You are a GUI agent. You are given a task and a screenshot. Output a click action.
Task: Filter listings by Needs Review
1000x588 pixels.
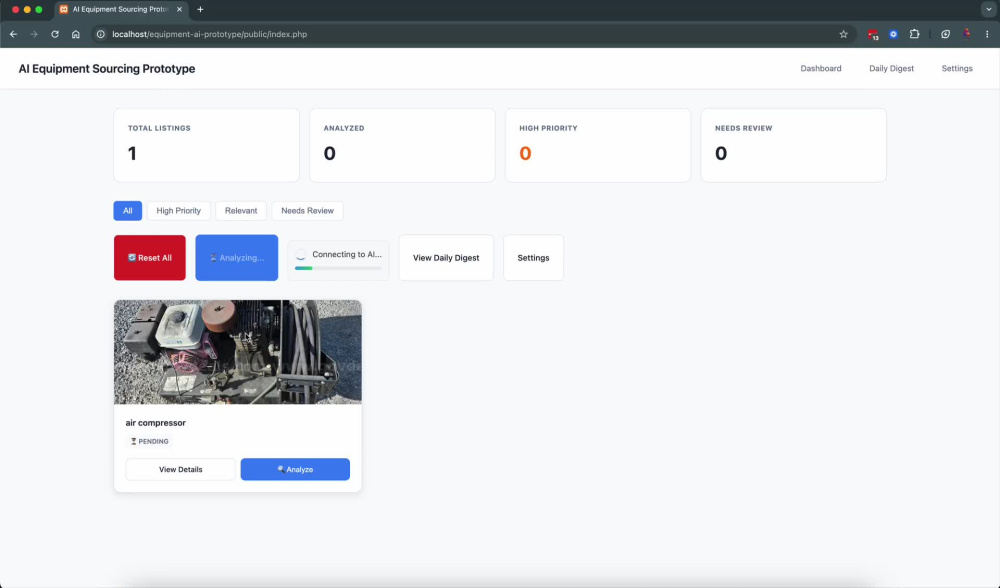click(x=307, y=210)
